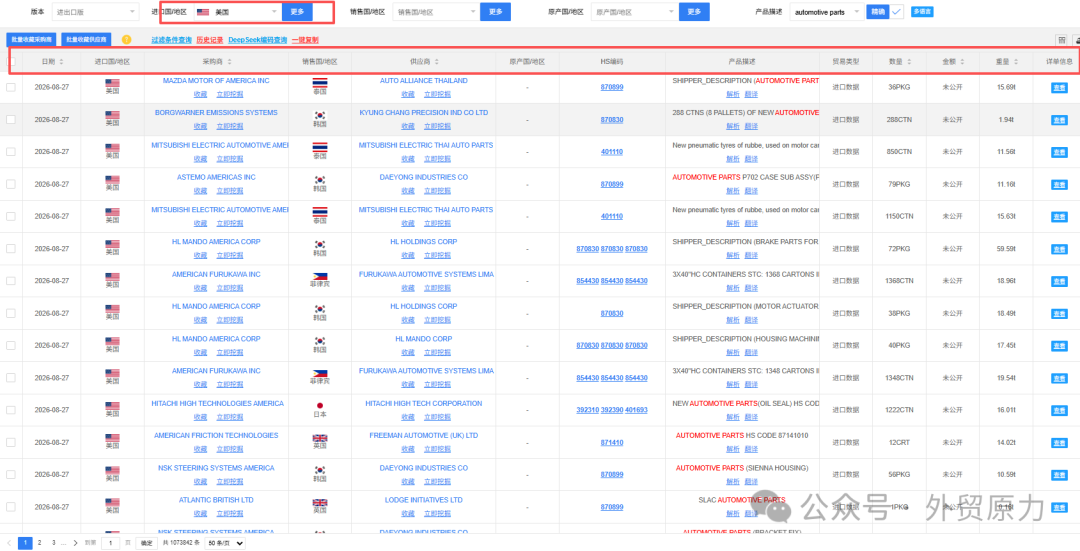Viewport: 1080px width, 551px height.
Task: Click HS code 871410 link
Action: (x=612, y=443)
